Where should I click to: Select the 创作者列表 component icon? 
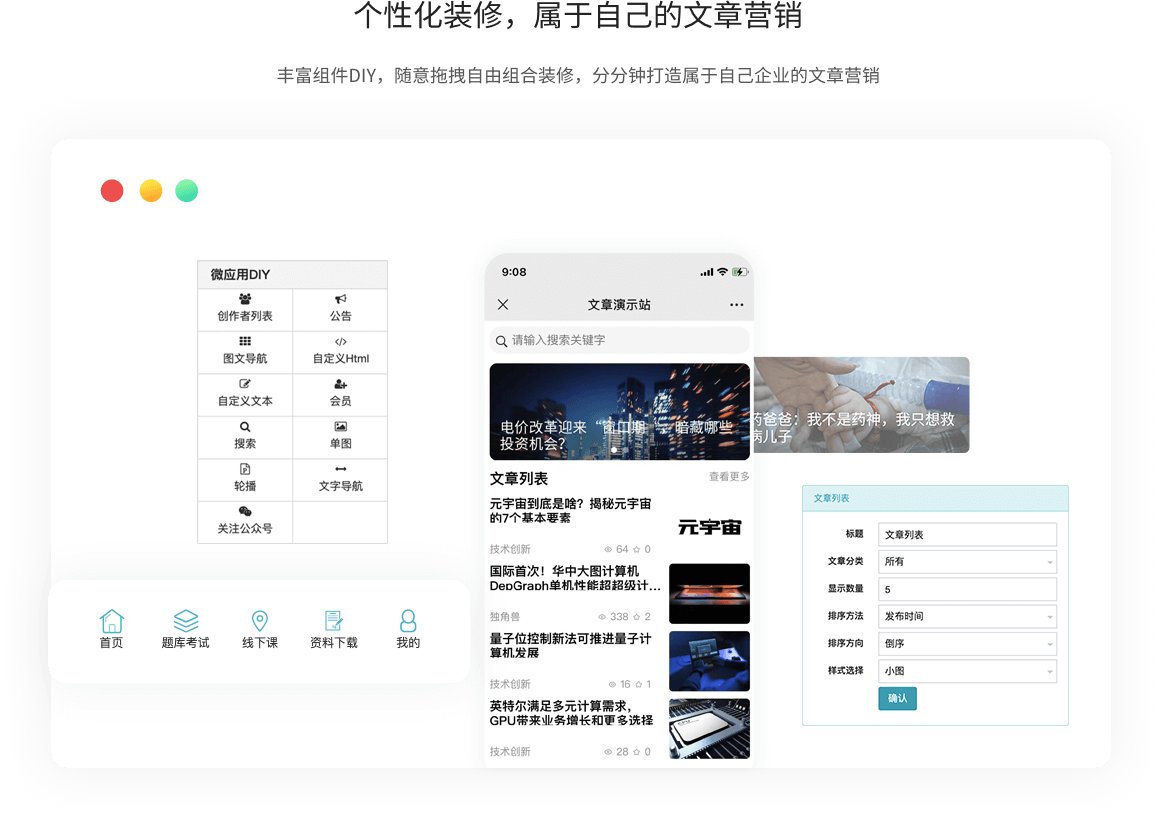point(245,300)
